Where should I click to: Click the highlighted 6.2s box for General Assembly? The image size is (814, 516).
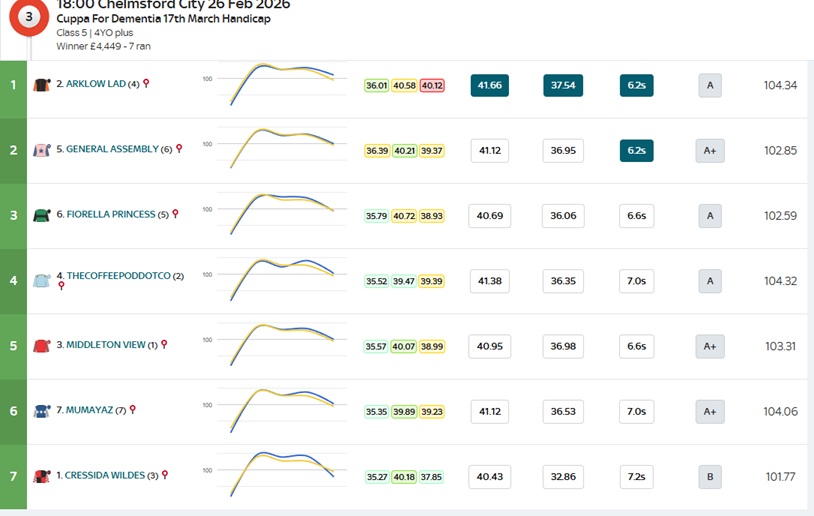click(636, 150)
